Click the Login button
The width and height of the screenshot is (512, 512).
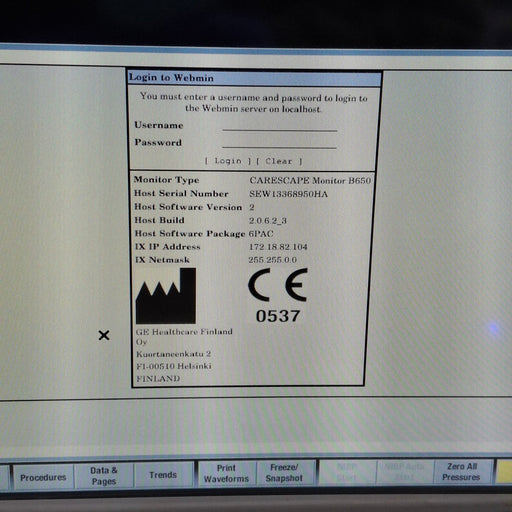click(x=228, y=161)
